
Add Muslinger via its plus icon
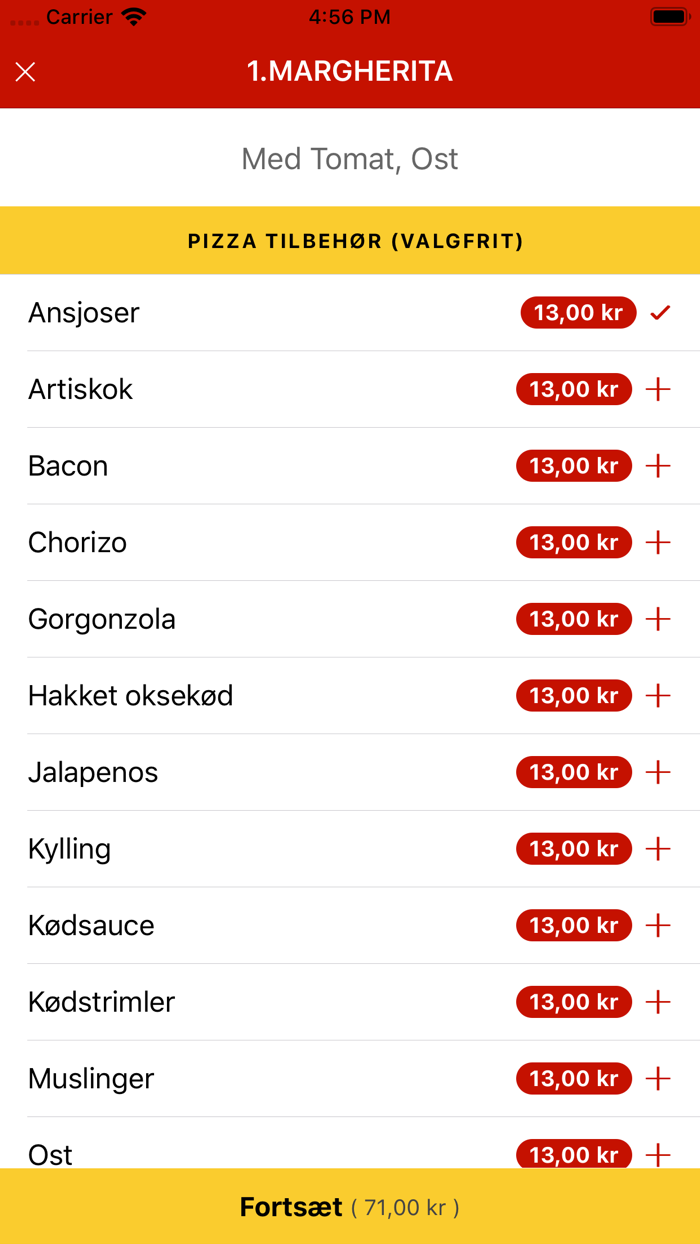(658, 1078)
